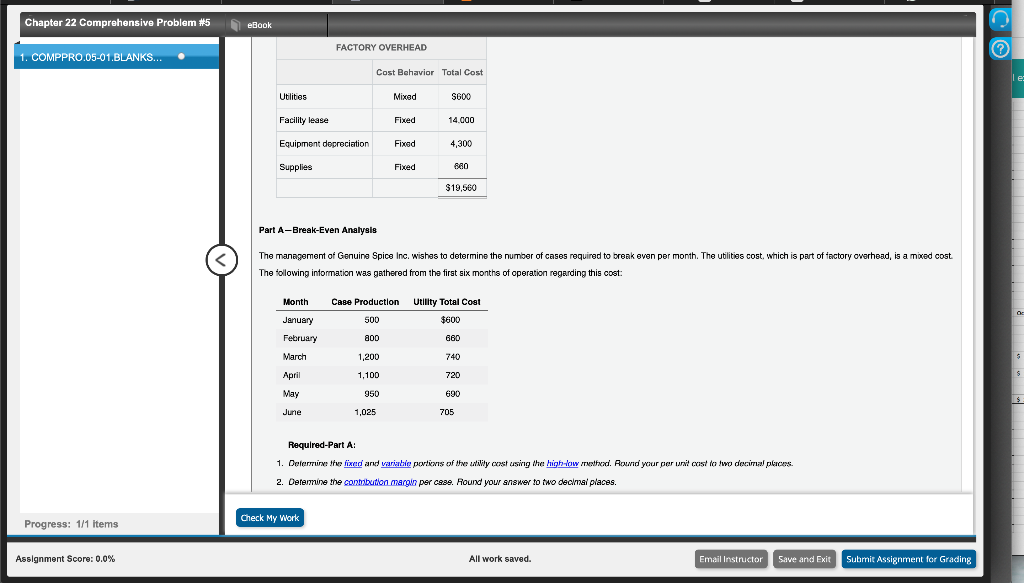Viewport: 1024px width, 583px height.
Task: Open the help question mark icon
Action: [1000, 48]
